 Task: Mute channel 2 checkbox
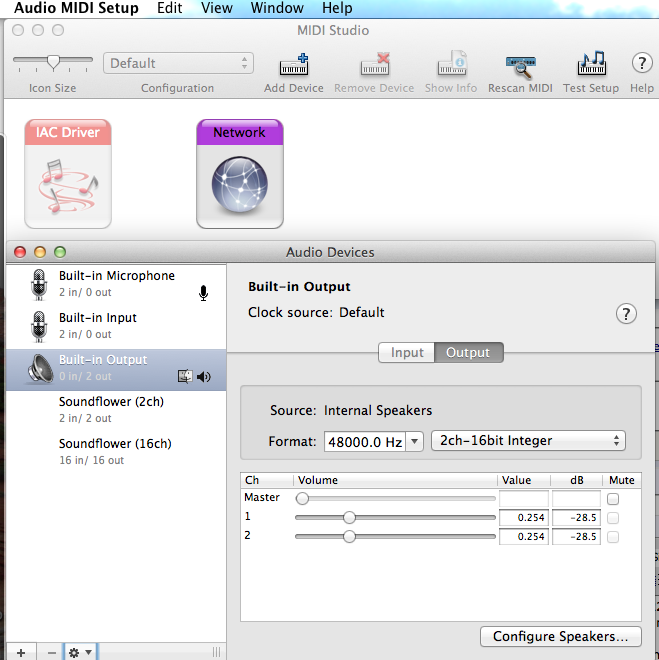(x=613, y=537)
